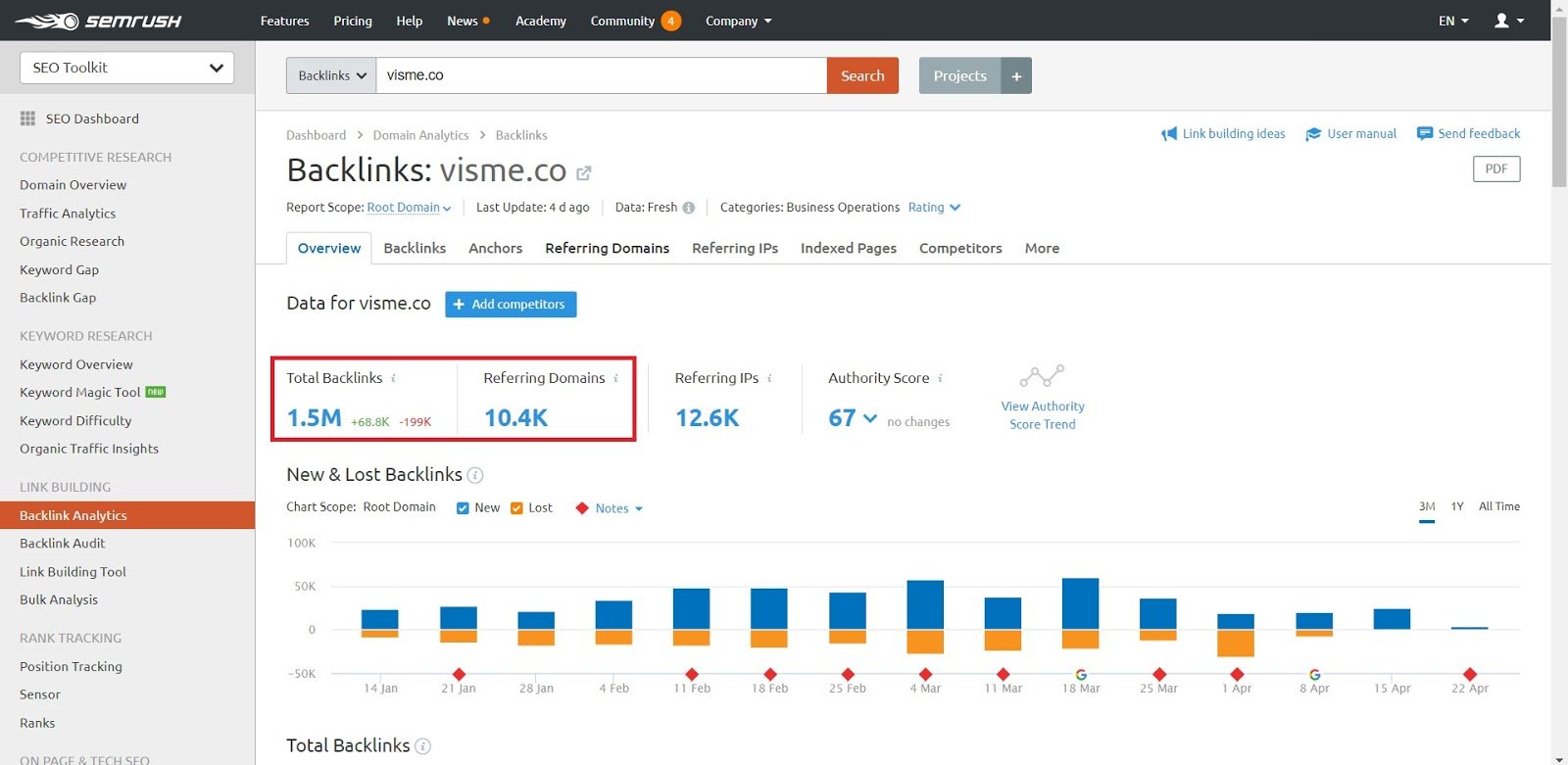Open the Backlinks search type dropdown
The image size is (1568, 765).
tap(331, 75)
